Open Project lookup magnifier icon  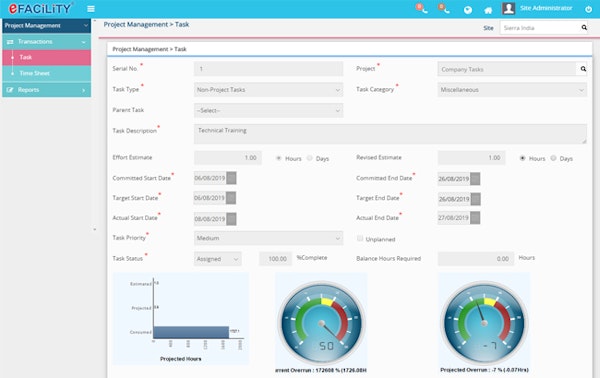(x=583, y=69)
